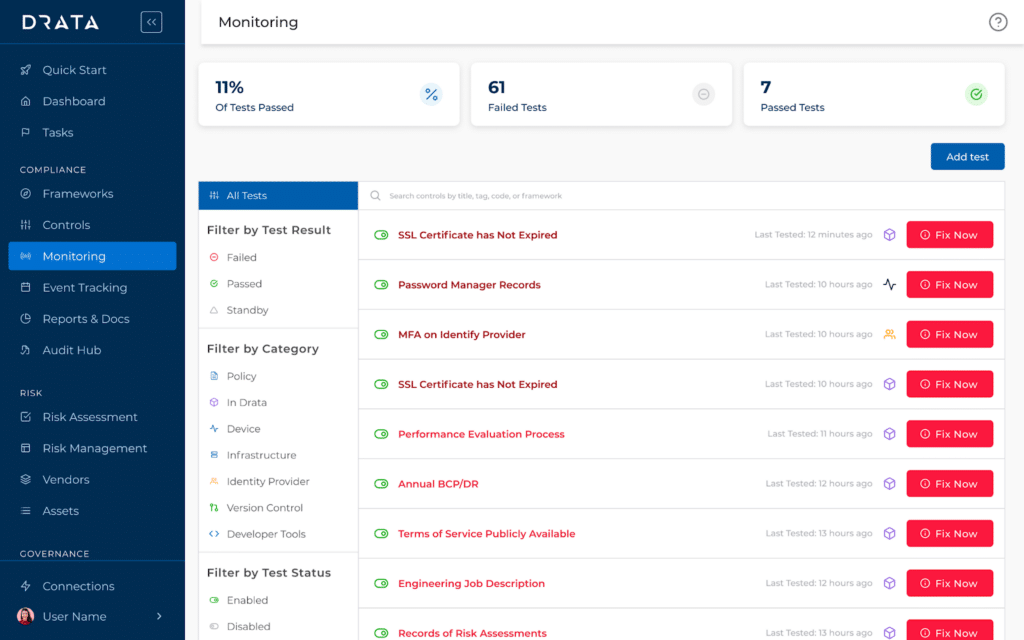Click Fix Now for Engineering Job Description
The height and width of the screenshot is (640, 1024).
tap(949, 584)
